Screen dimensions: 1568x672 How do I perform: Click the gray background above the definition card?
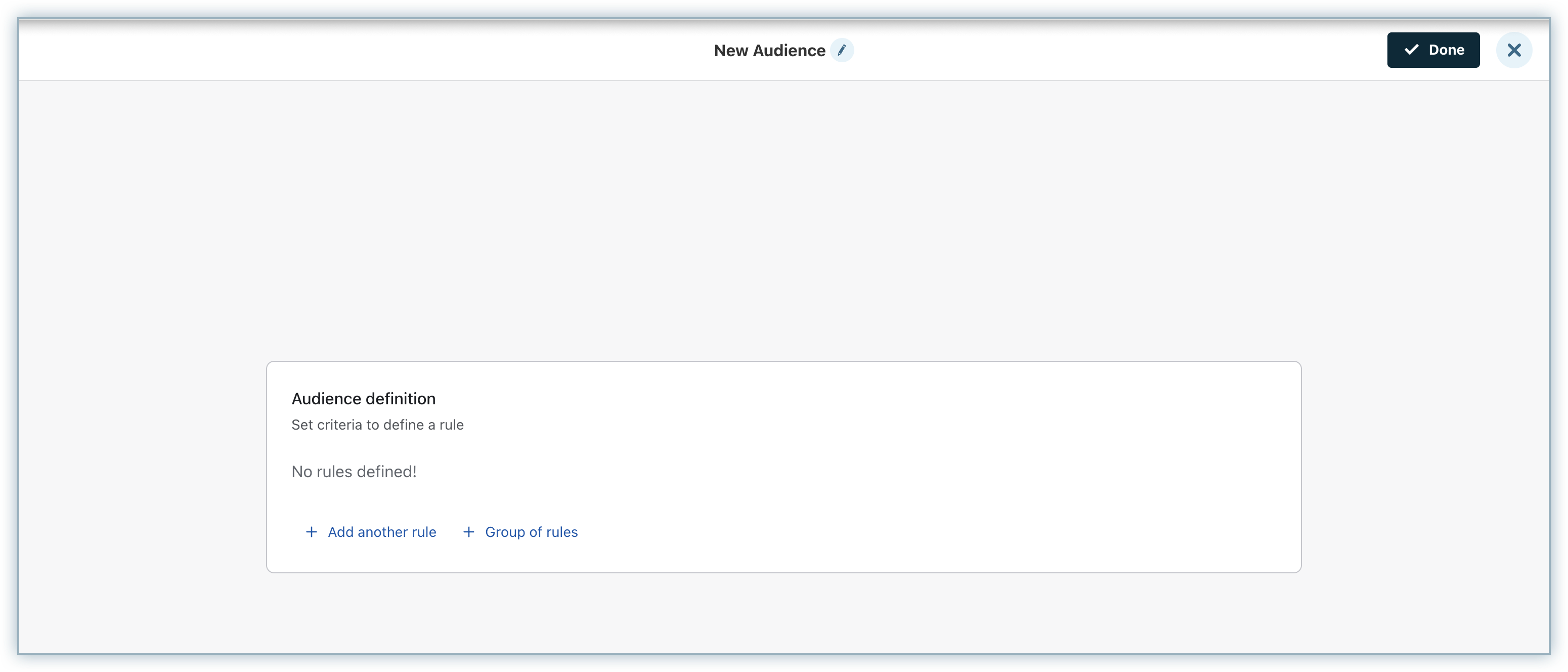pyautogui.click(x=784, y=219)
